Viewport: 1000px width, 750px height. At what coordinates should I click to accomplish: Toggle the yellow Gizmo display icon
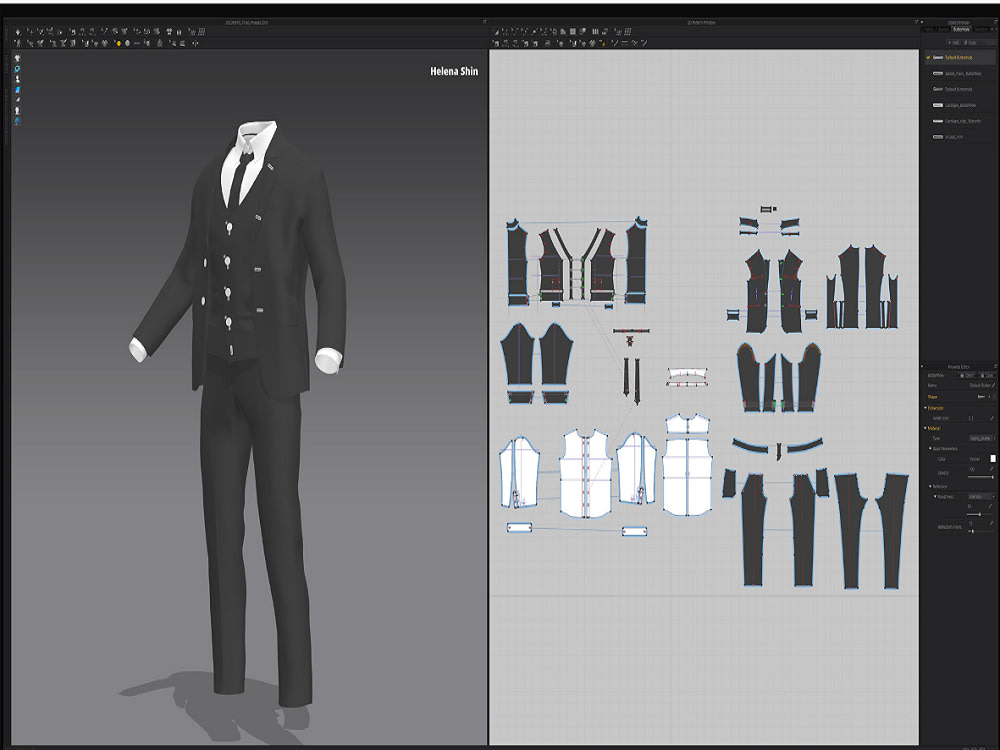118,42
